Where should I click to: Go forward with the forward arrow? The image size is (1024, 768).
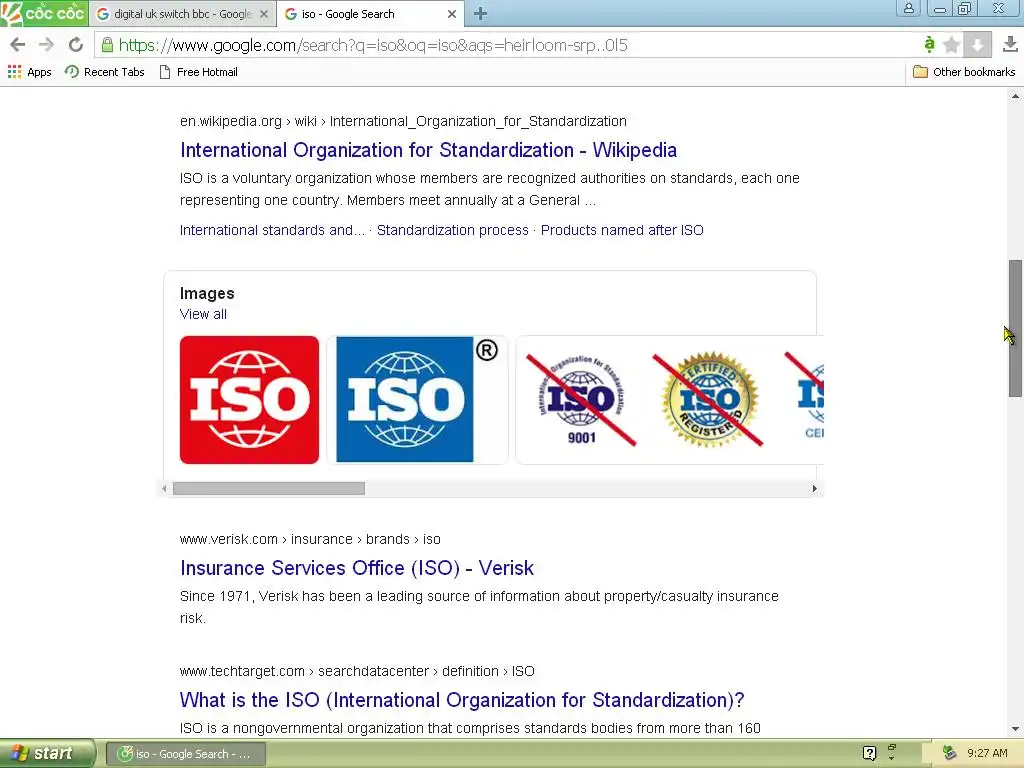(x=46, y=44)
